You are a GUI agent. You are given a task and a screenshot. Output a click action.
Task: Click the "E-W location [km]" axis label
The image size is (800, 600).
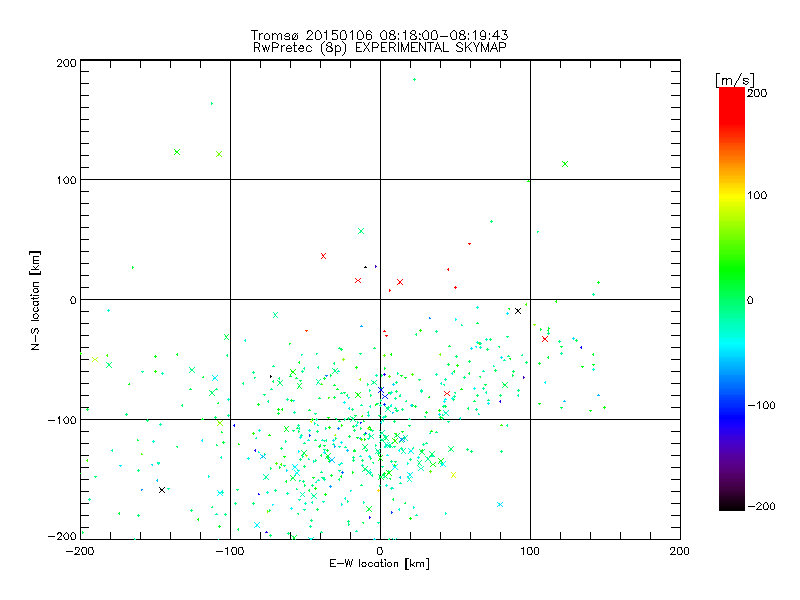[379, 563]
